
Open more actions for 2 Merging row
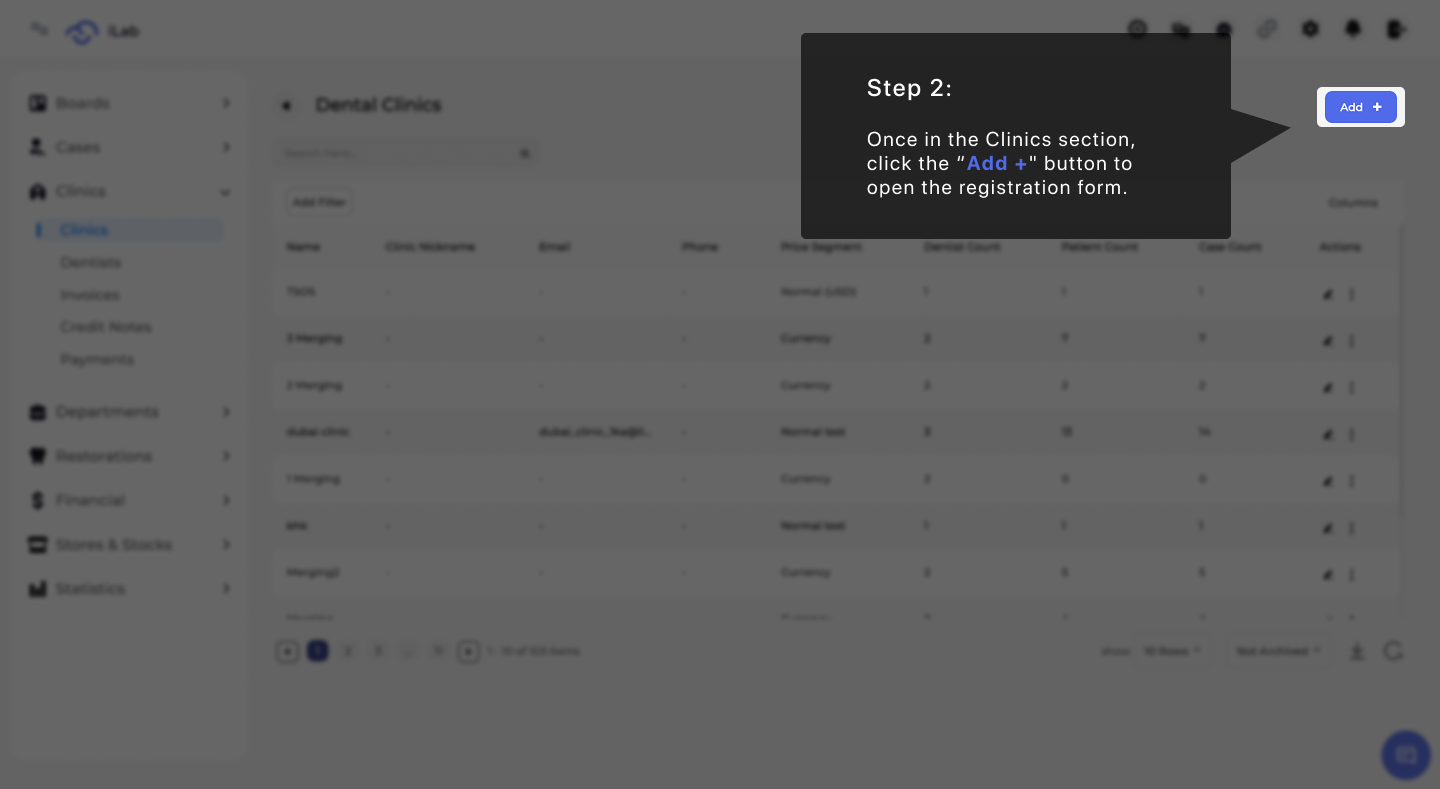[1352, 387]
